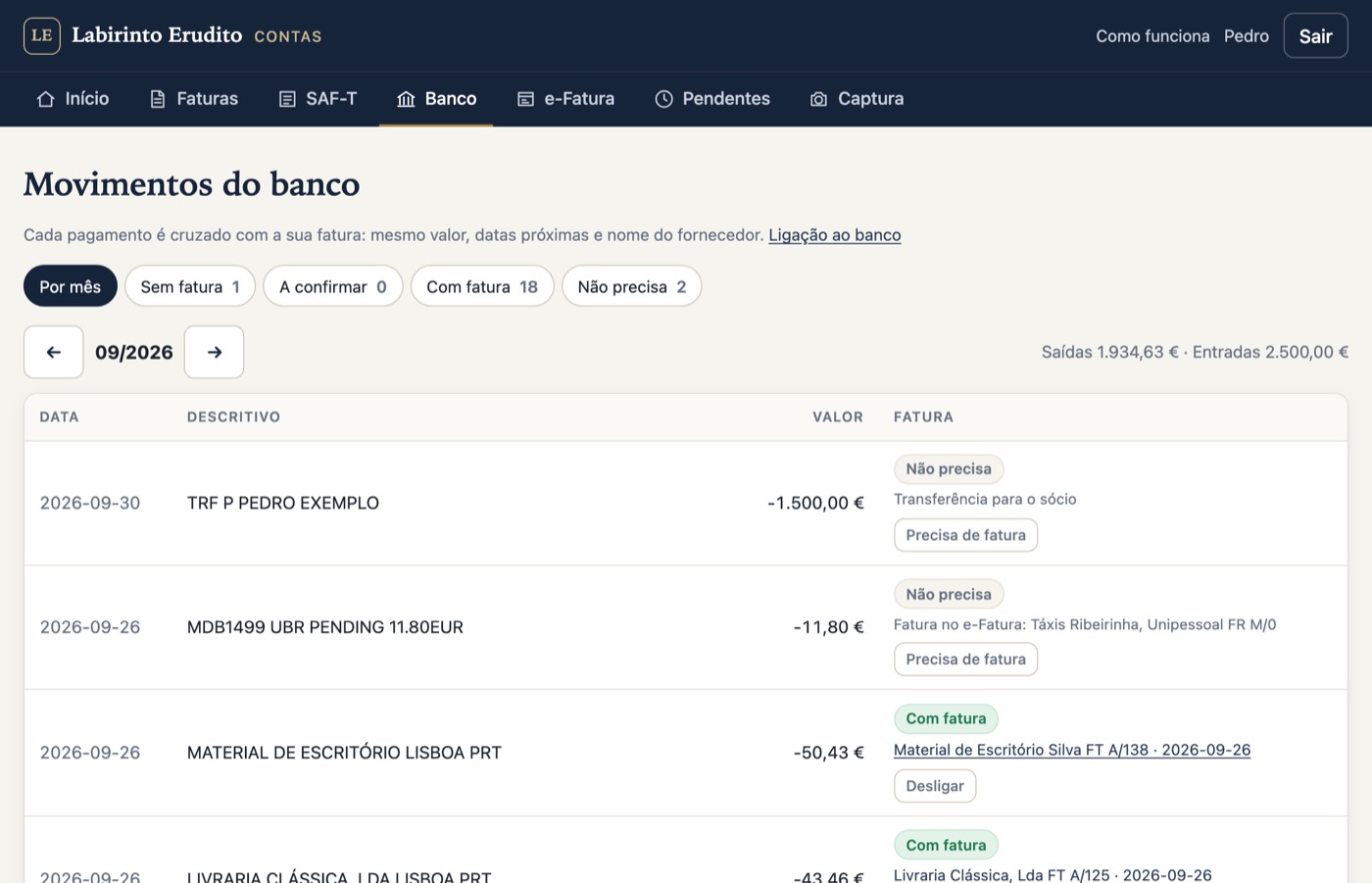
Task: Open the Captura tab label
Action: click(x=870, y=99)
